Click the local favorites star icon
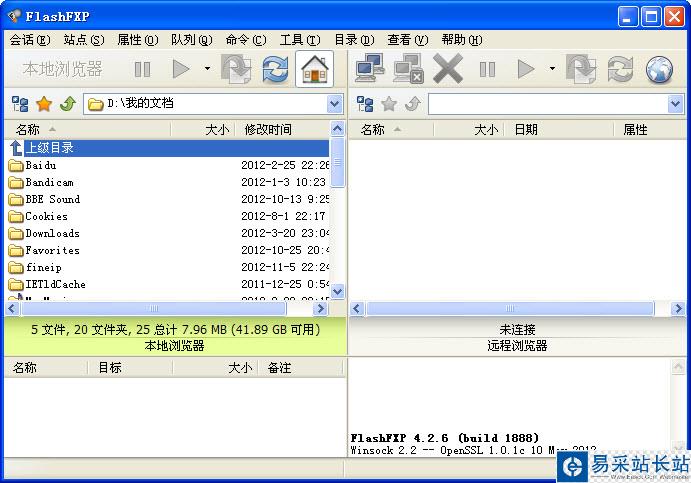Viewport: 691px width, 483px height. coord(44,104)
